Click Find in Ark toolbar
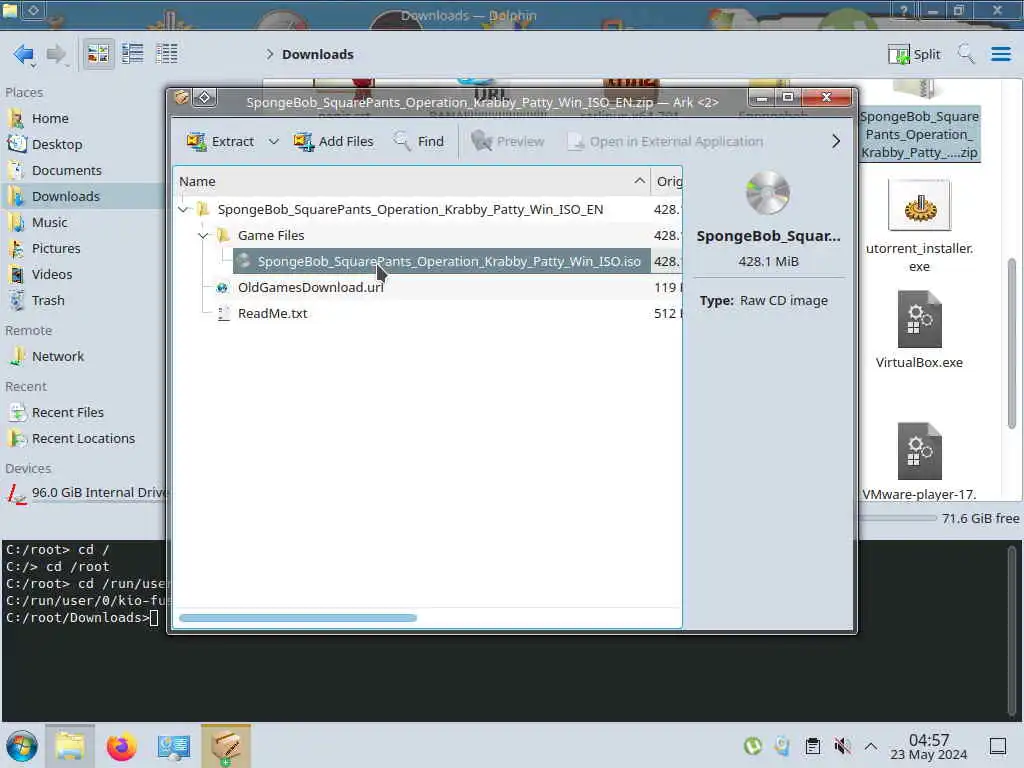Image resolution: width=1024 pixels, height=768 pixels. [419, 141]
